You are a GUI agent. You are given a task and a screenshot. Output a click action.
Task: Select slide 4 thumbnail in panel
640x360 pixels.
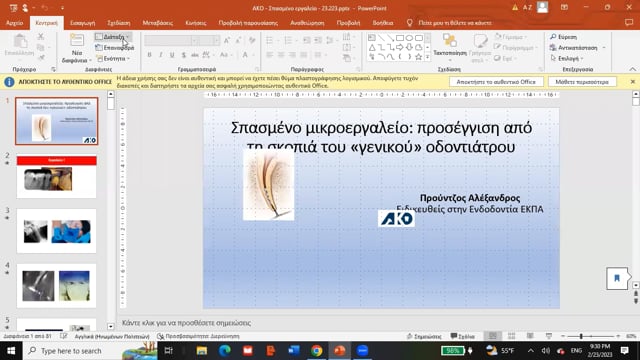[56, 286]
